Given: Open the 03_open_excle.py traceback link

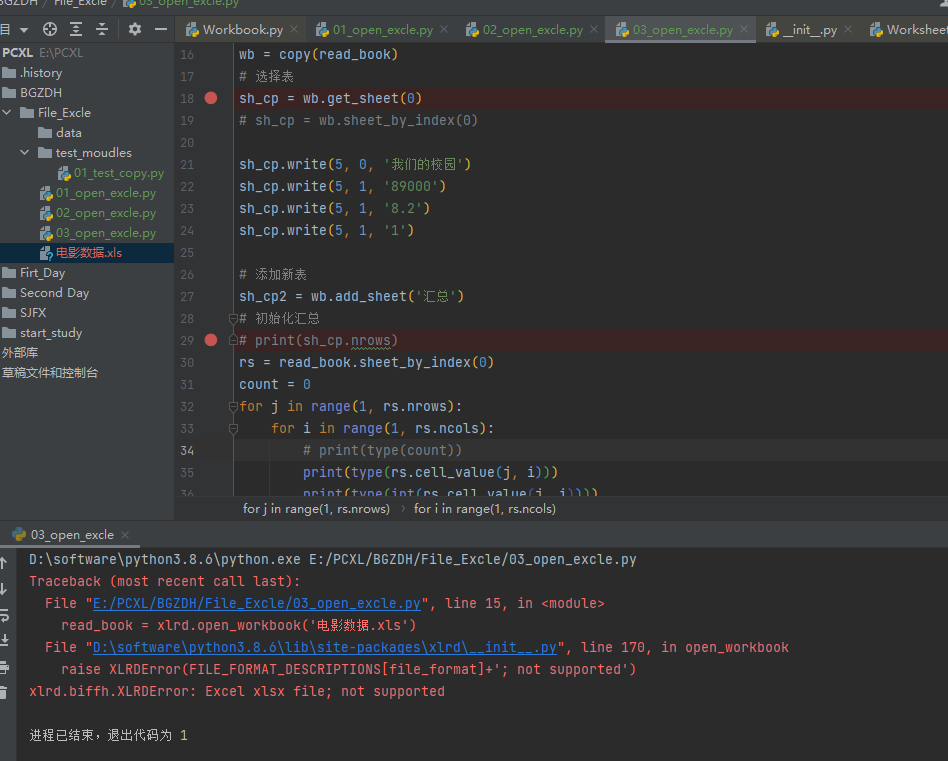Looking at the screenshot, I should click(256, 603).
